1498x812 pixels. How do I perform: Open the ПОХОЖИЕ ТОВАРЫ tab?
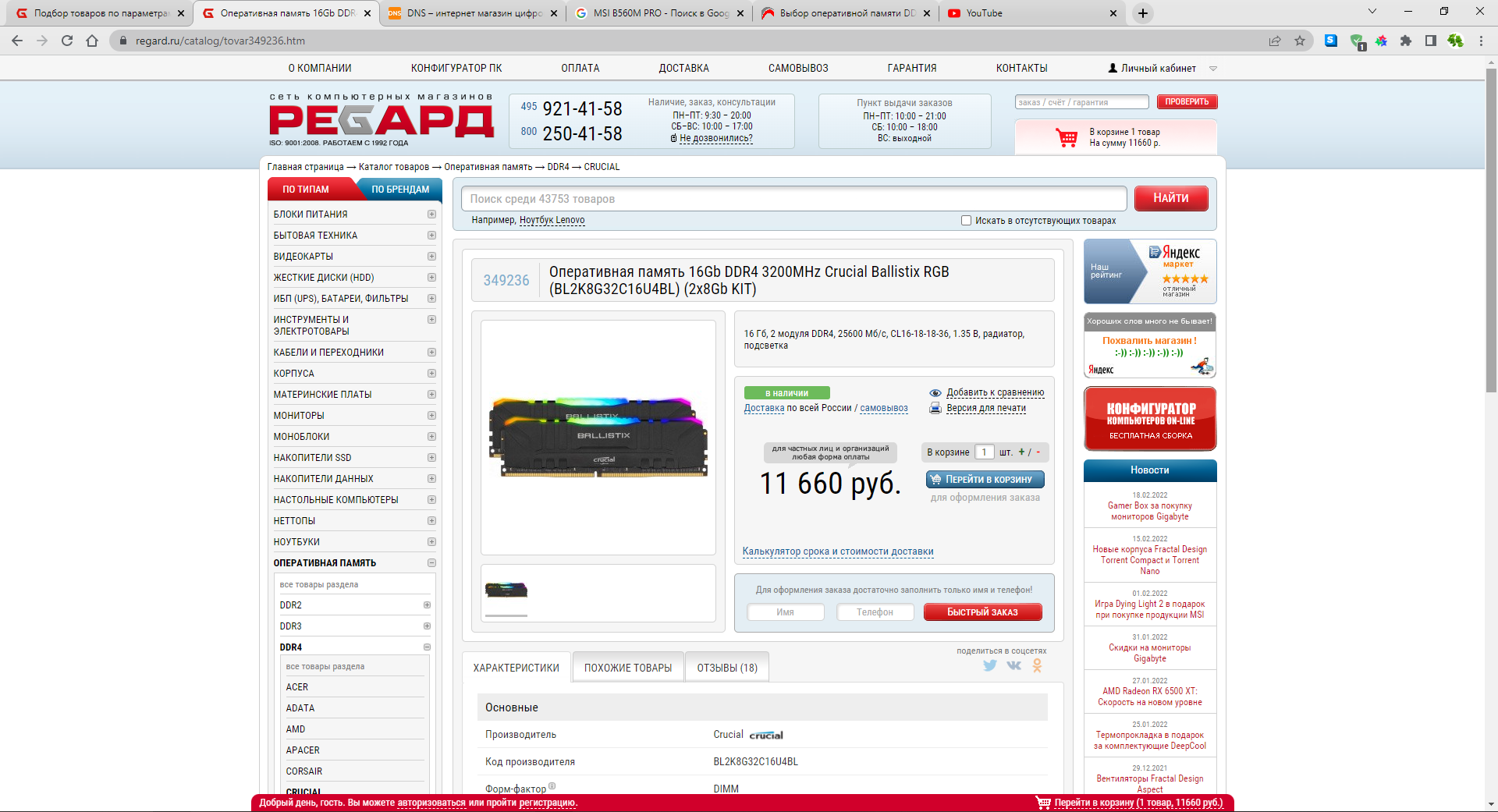(x=628, y=668)
